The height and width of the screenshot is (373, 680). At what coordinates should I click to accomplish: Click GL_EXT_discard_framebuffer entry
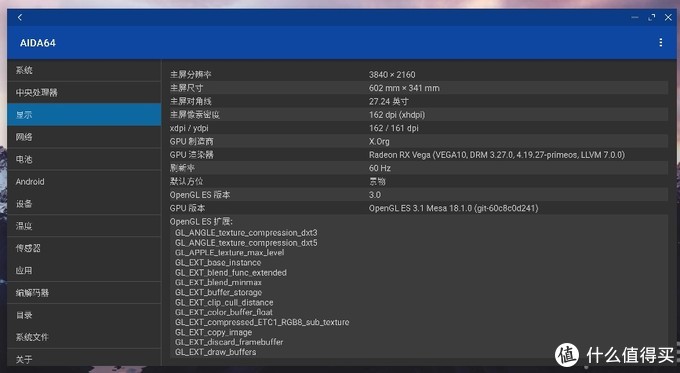coord(229,342)
